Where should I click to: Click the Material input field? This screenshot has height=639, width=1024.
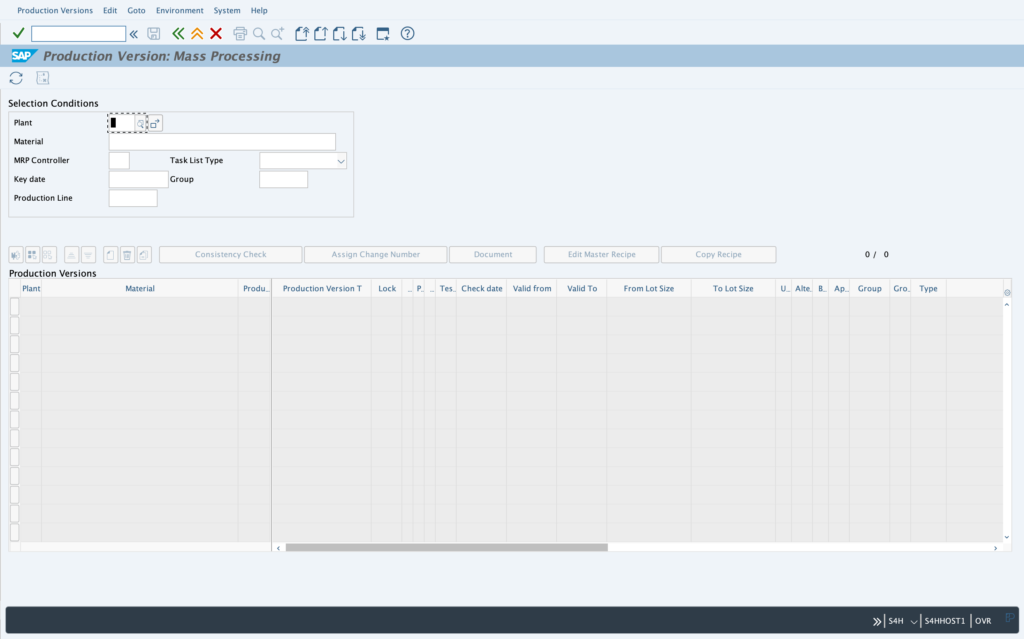(222, 142)
